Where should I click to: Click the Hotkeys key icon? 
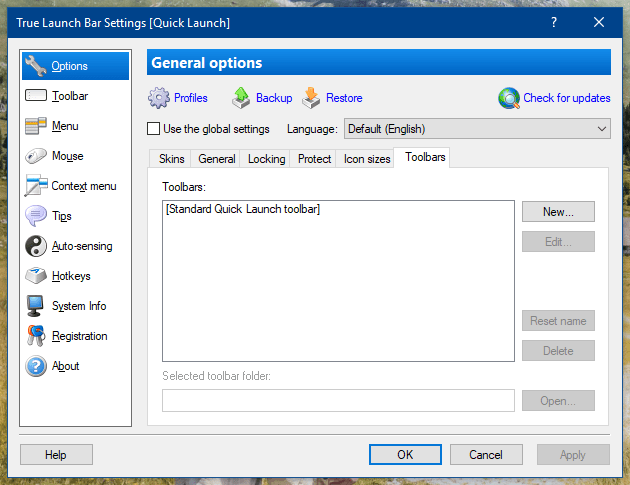click(x=35, y=276)
